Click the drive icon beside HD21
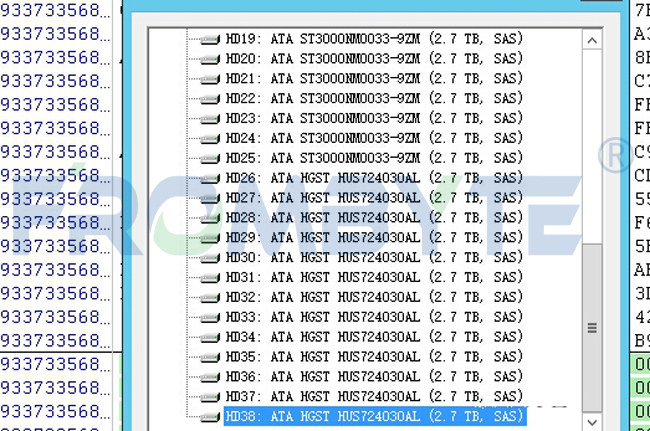Screen dimensions: 650x431 pyautogui.click(x=210, y=80)
